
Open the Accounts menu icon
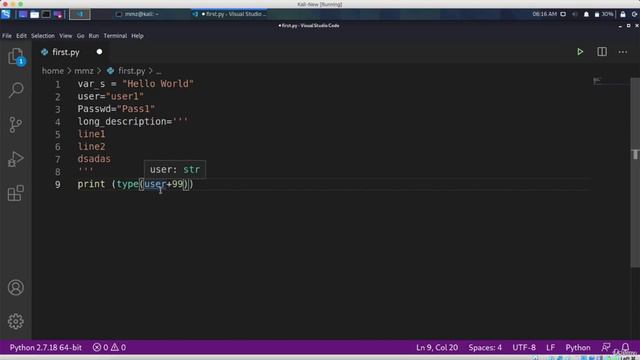[16, 288]
